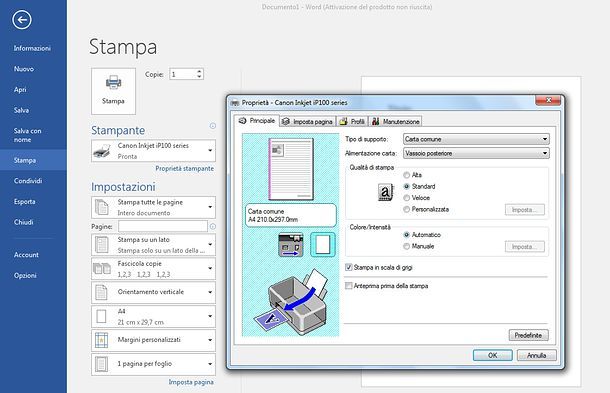Click the Imposta pagina tab icon

[x=286, y=121]
